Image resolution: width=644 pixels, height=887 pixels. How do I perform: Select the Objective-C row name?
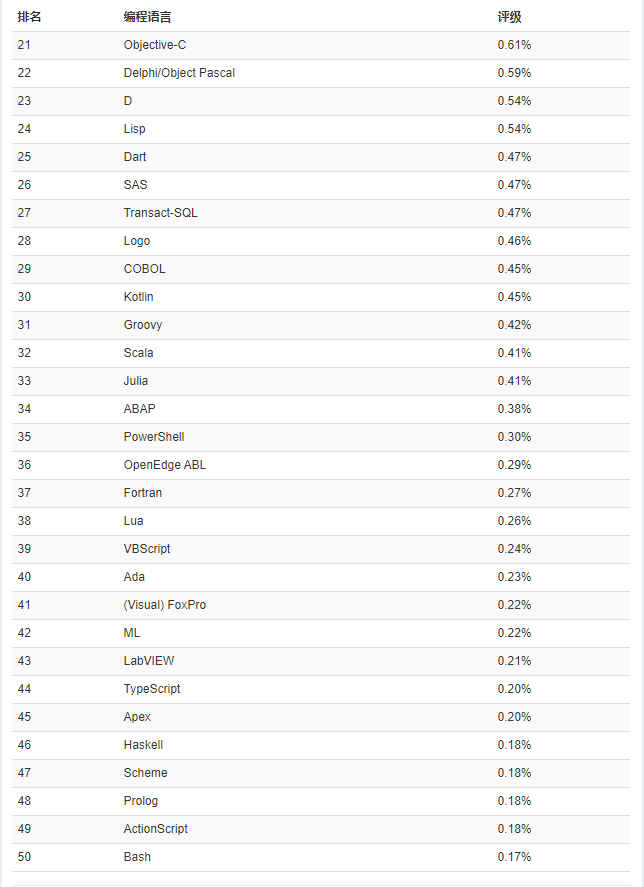point(154,45)
